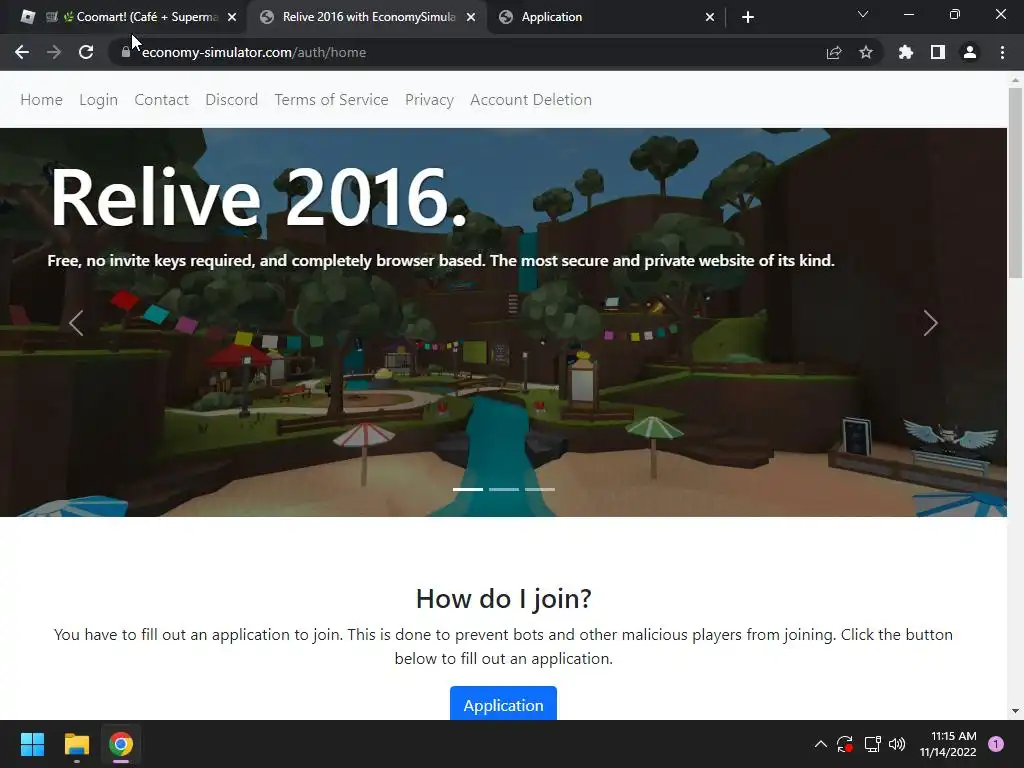This screenshot has height=768, width=1024.
Task: Click the scrollbar down arrow
Action: pos(1015,711)
